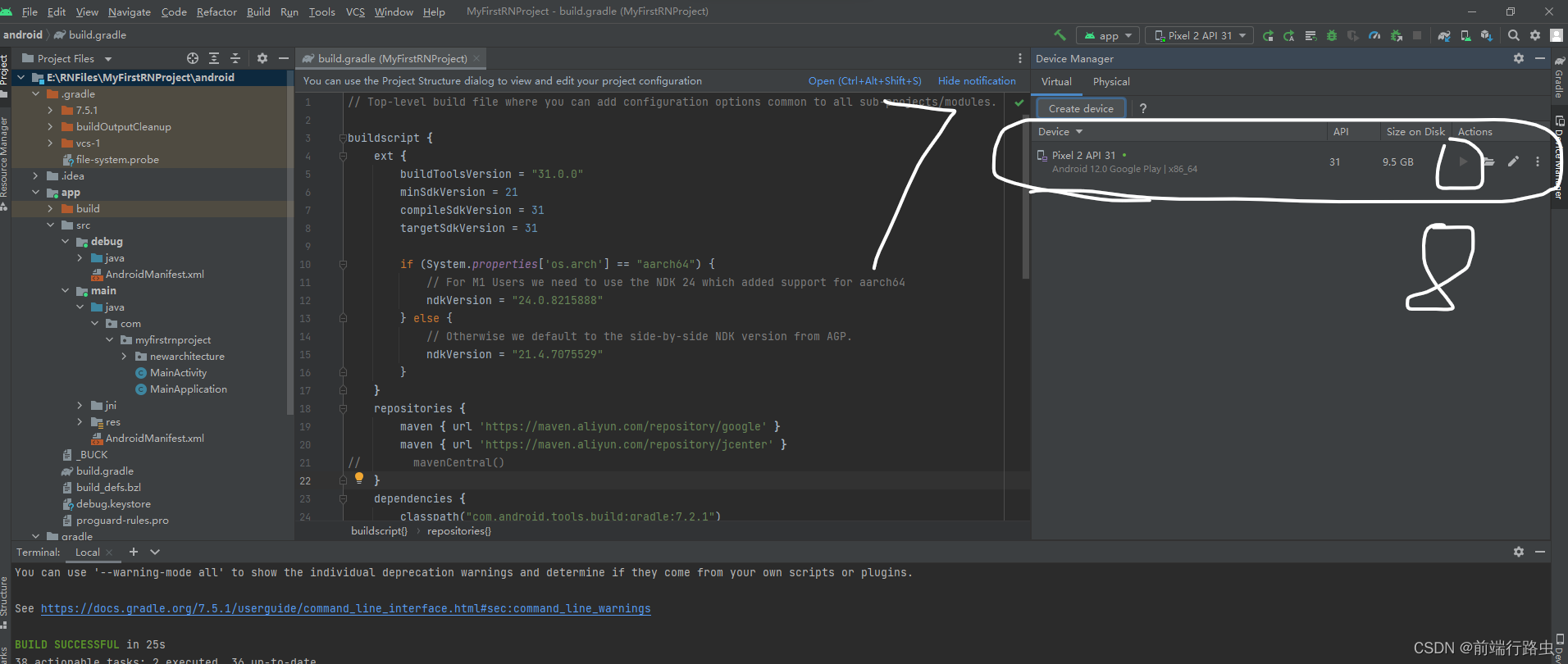Click the Stop square icon
The image size is (1568, 664).
(x=1417, y=35)
